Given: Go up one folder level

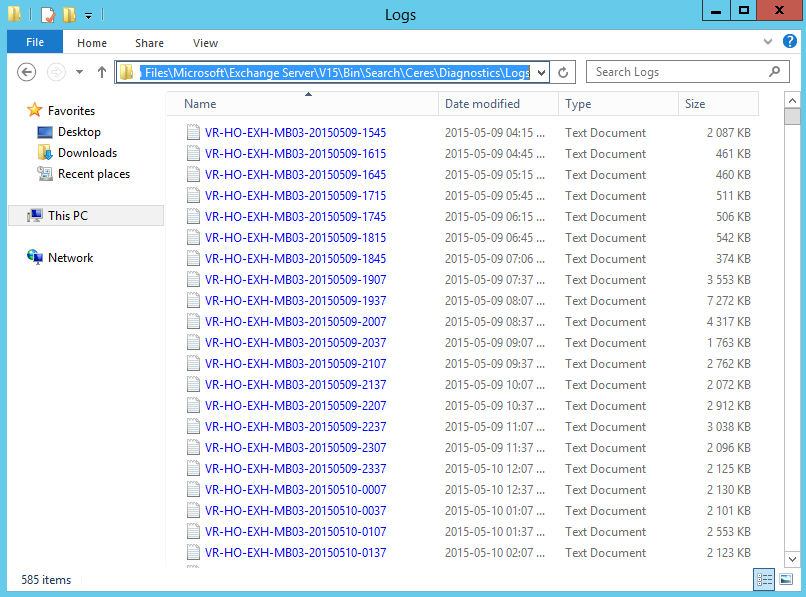Looking at the screenshot, I should [102, 72].
